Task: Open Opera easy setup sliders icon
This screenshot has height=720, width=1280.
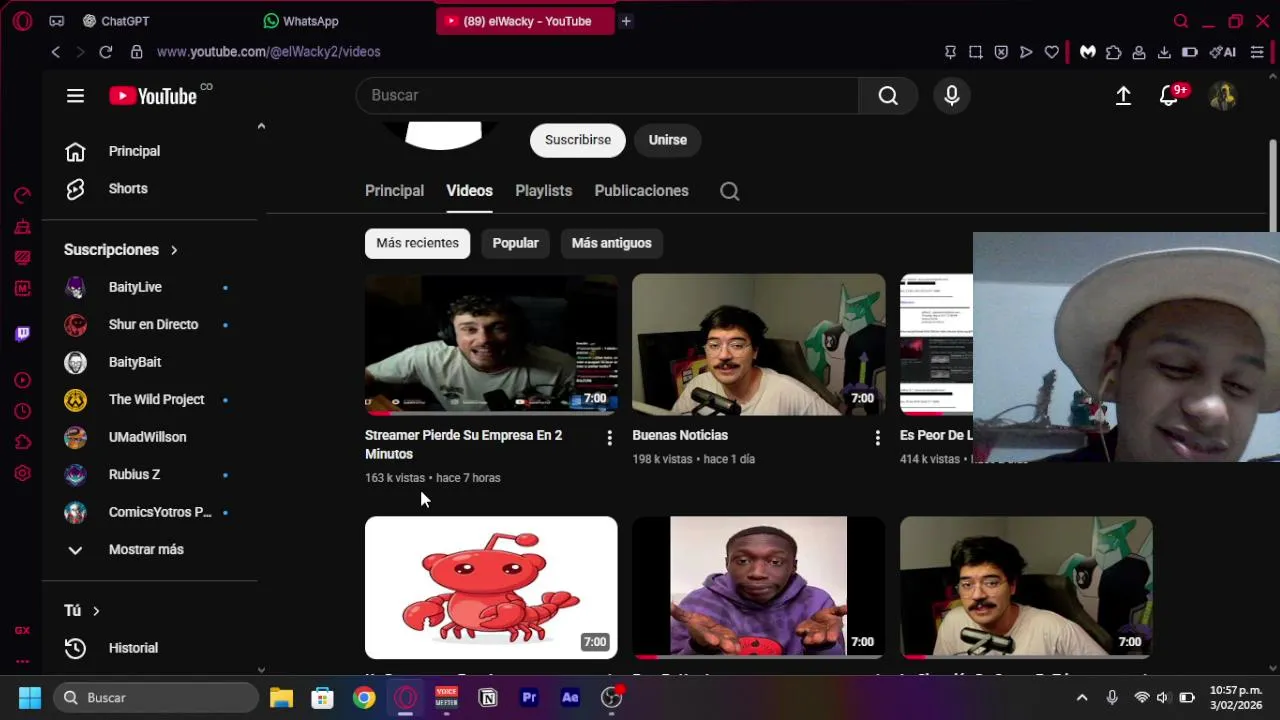Action: coord(1257,52)
